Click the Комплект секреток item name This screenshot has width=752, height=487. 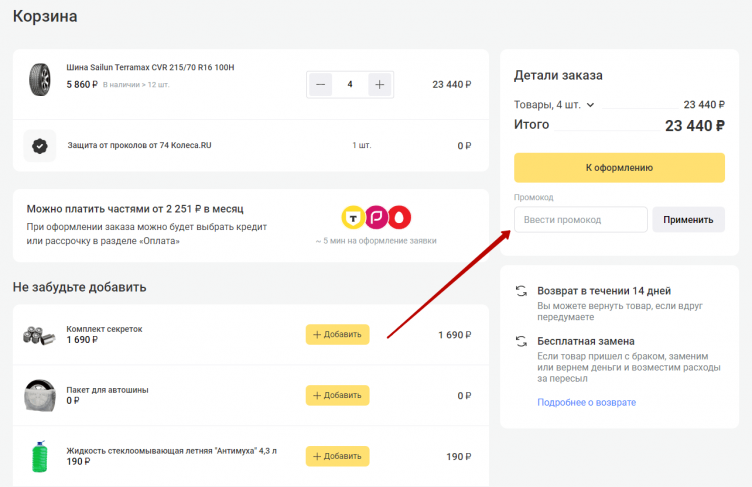104,329
